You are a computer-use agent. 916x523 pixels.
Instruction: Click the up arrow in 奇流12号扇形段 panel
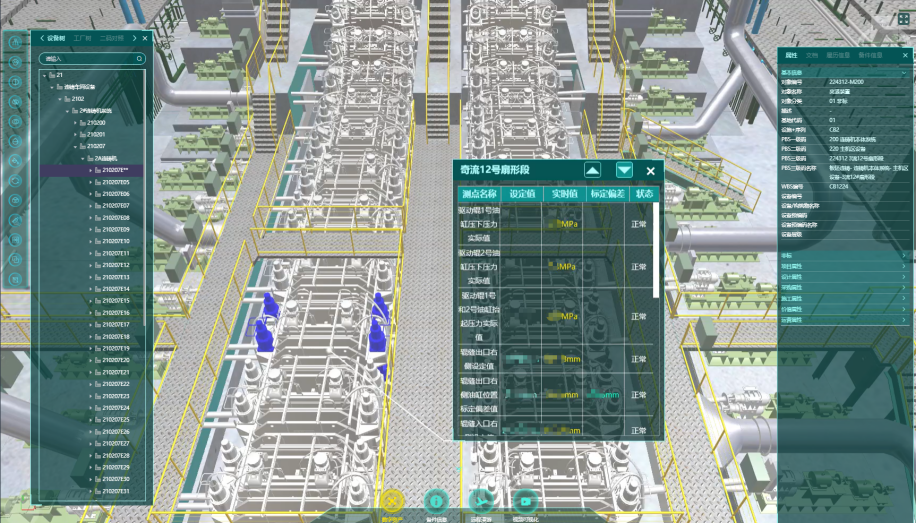[592, 170]
